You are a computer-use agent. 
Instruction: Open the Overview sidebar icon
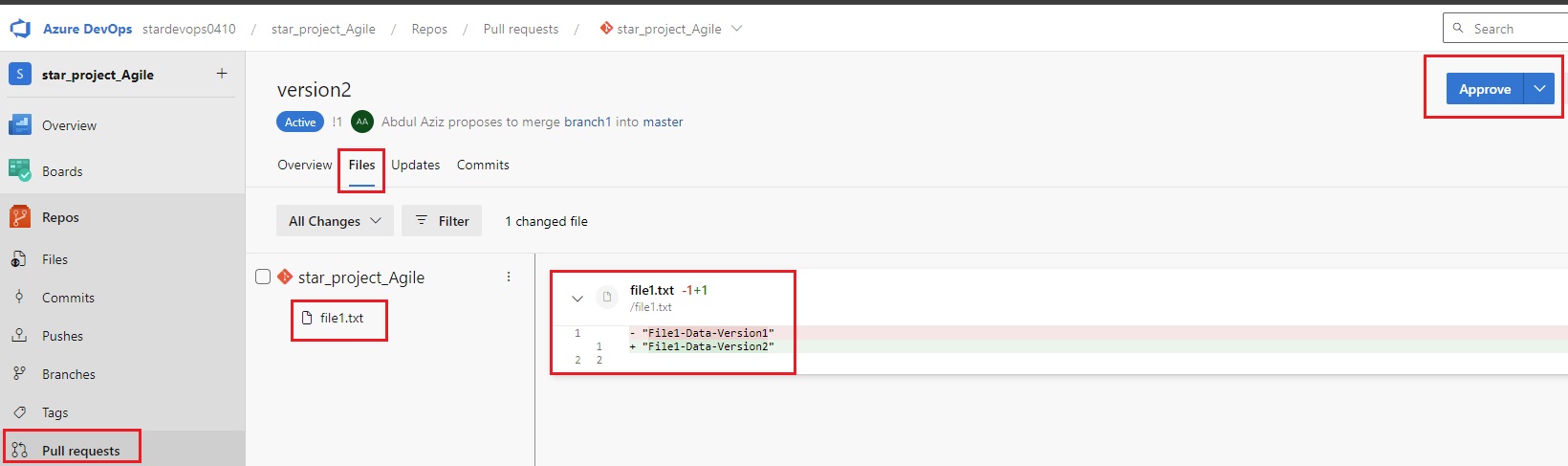tap(20, 124)
